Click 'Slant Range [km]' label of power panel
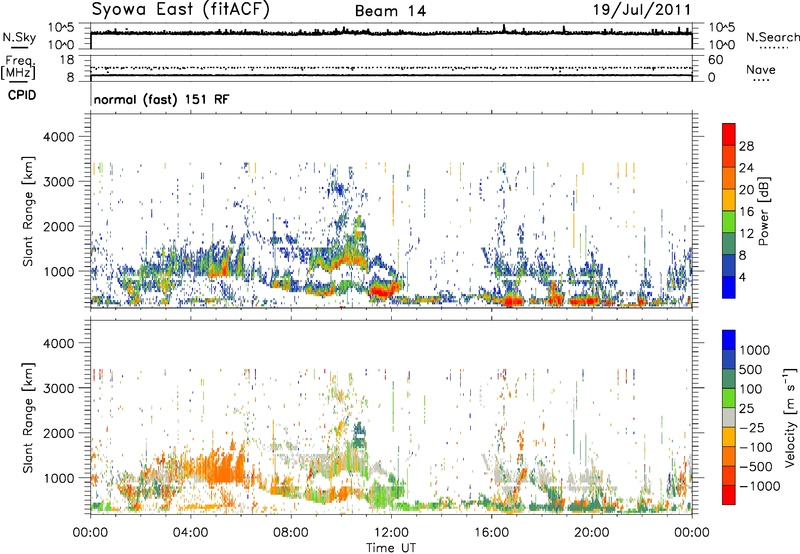Screen dimensions: 800x554 [x=28, y=211]
